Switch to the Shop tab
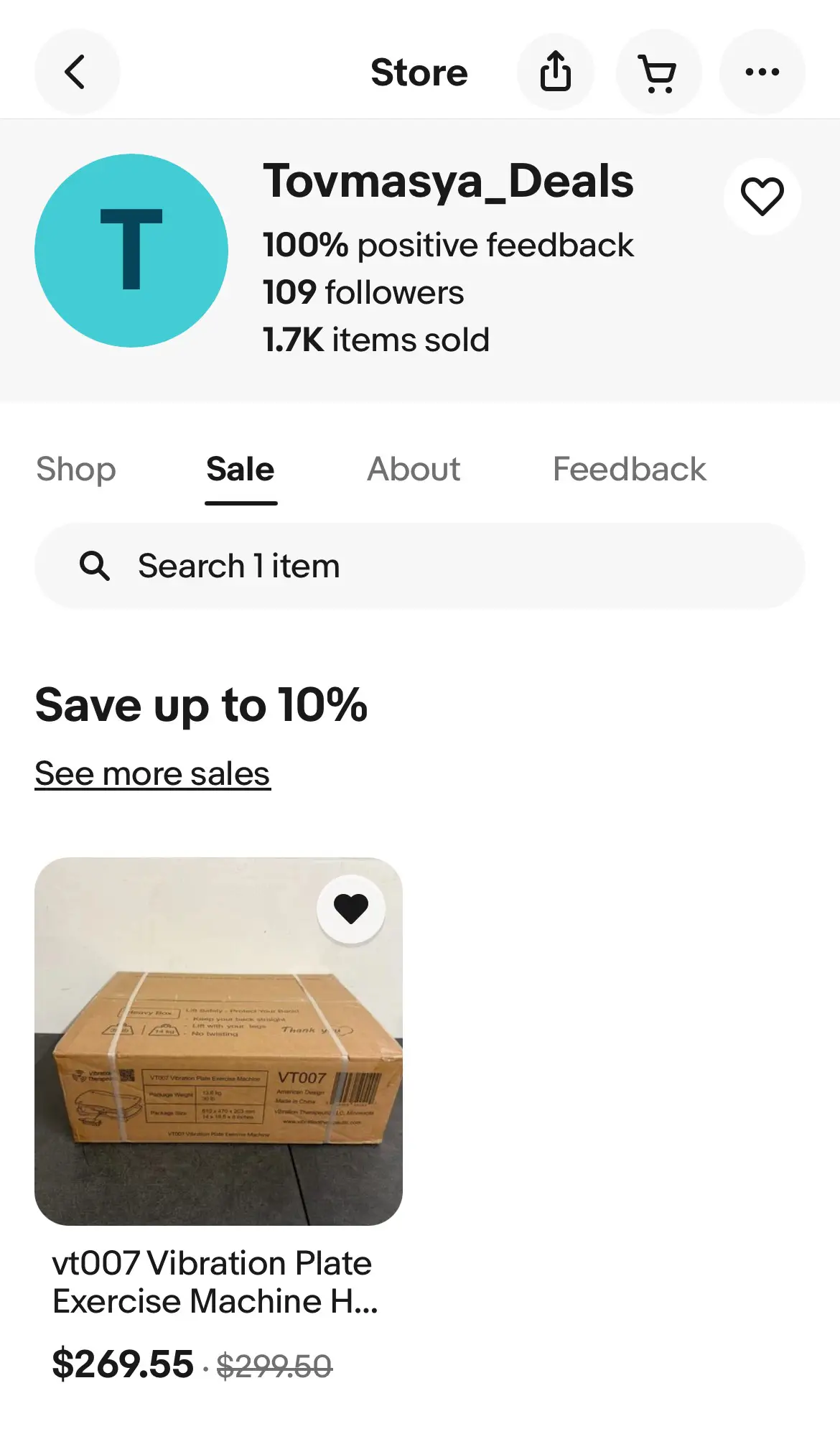Viewport: 840px width, 1434px height. [x=76, y=470]
